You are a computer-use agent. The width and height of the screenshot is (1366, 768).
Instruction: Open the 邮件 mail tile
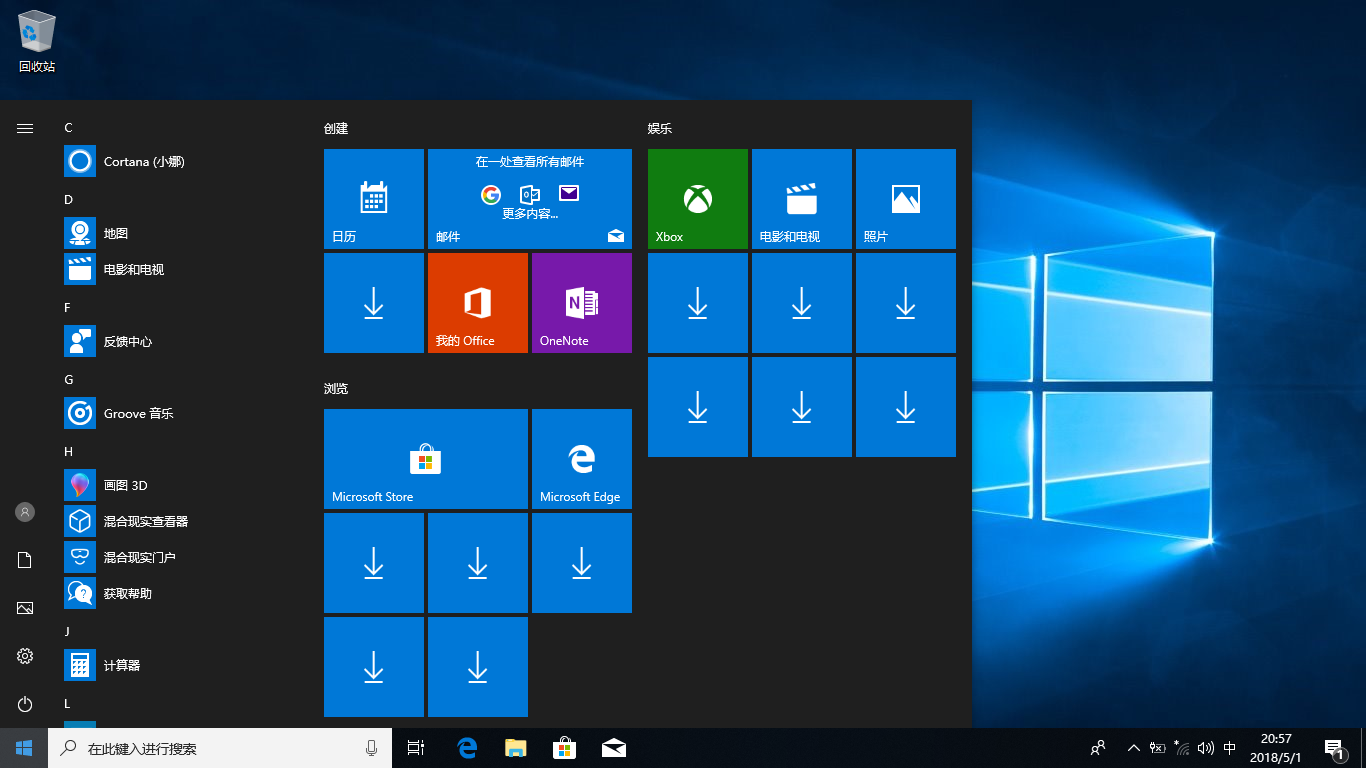(529, 199)
